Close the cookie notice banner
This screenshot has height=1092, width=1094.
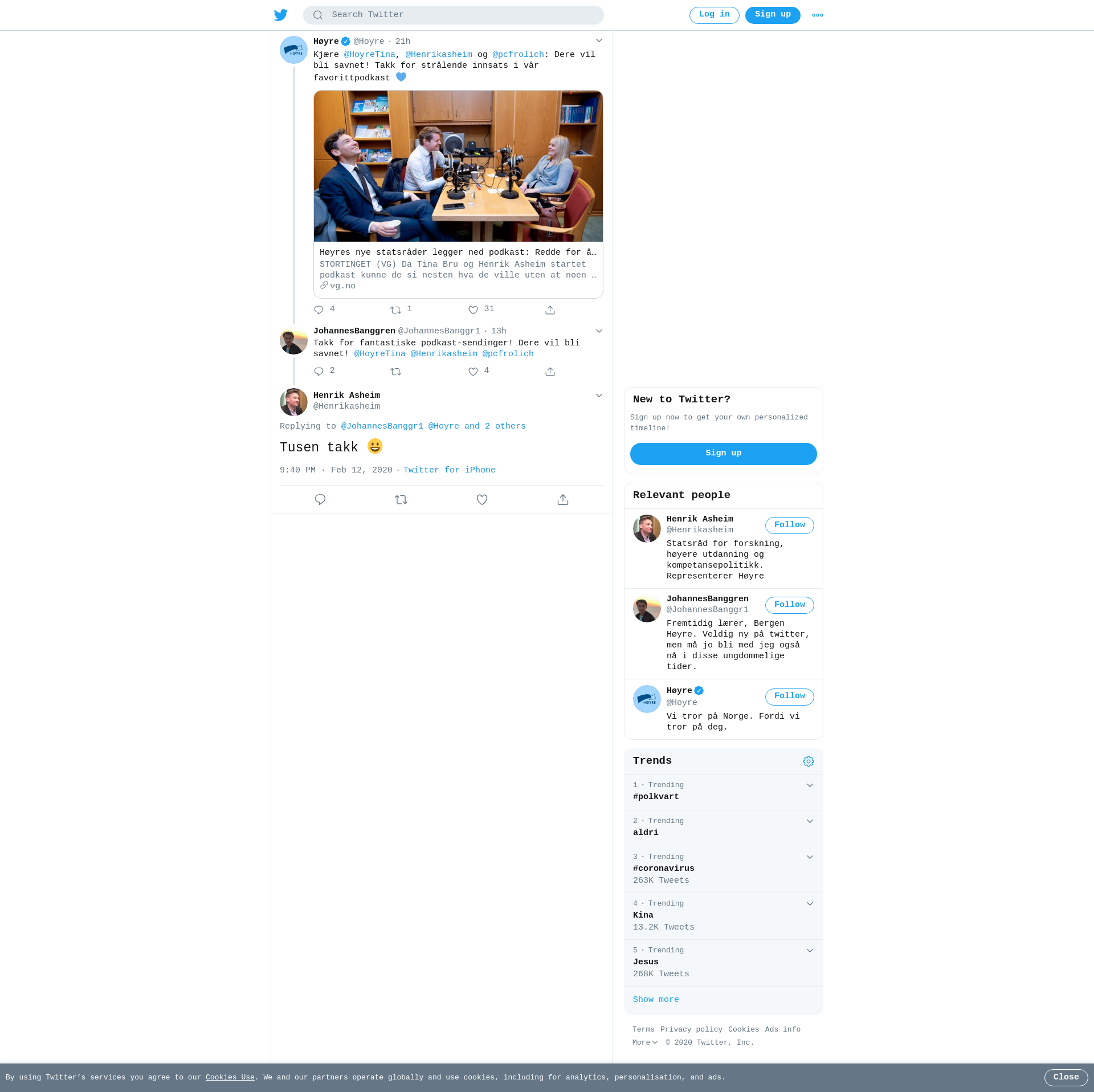pyautogui.click(x=1066, y=1078)
